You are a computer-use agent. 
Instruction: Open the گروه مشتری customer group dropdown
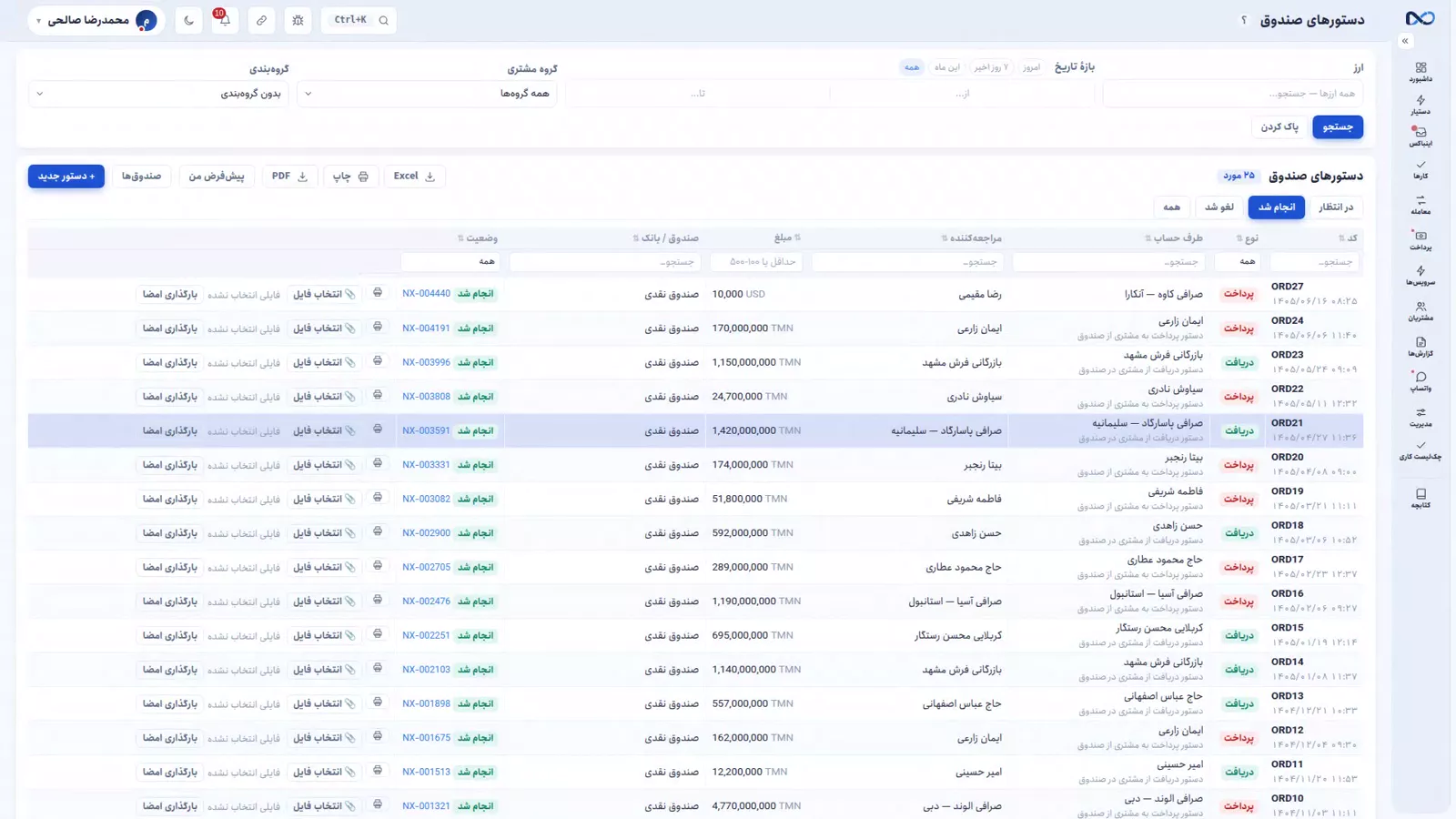click(427, 94)
